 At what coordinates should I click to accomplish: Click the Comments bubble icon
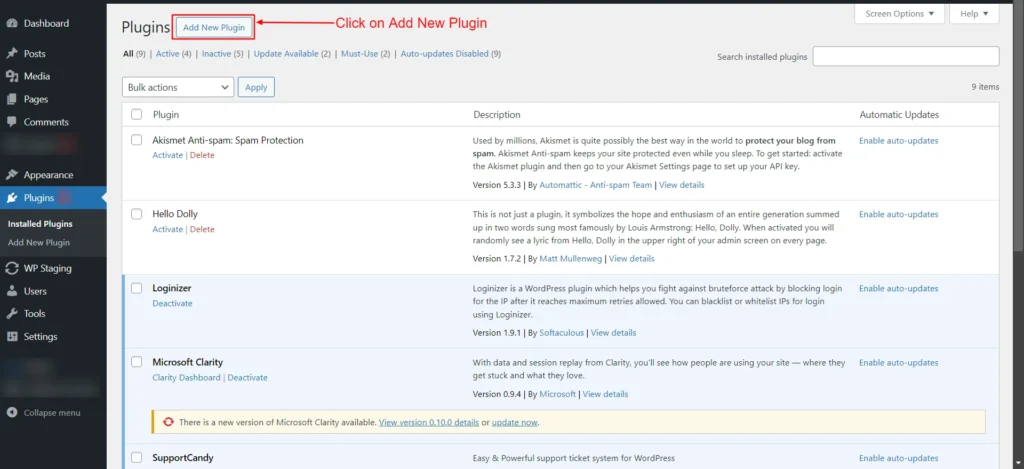tap(12, 122)
